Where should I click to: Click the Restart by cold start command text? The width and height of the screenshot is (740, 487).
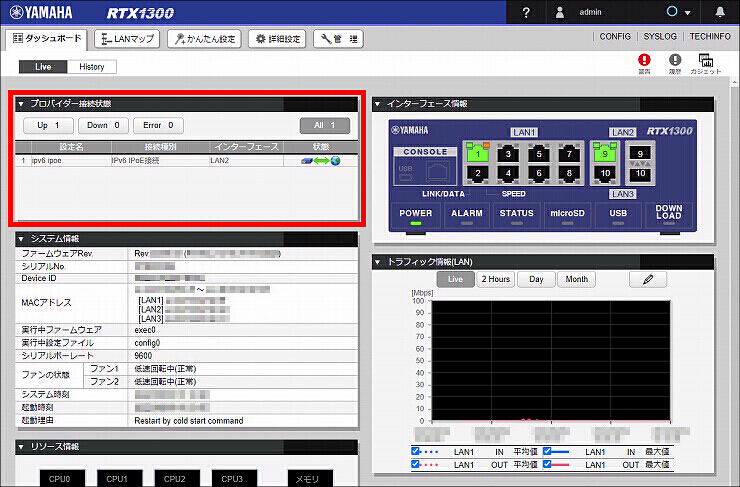pyautogui.click(x=189, y=420)
